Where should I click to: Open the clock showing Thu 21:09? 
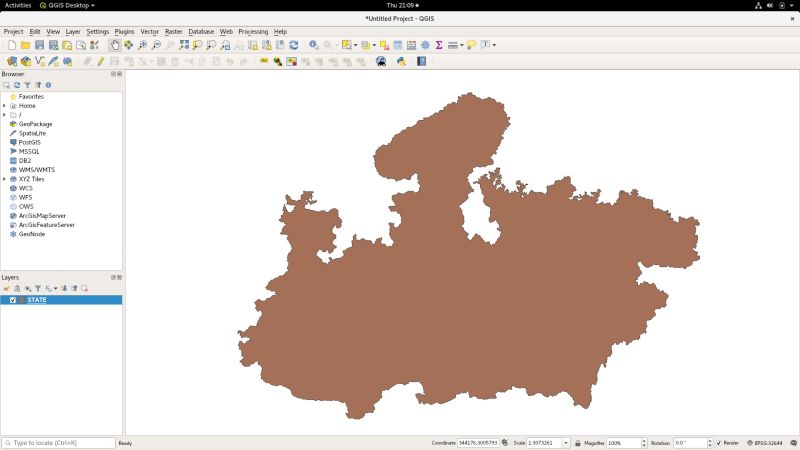pos(402,5)
